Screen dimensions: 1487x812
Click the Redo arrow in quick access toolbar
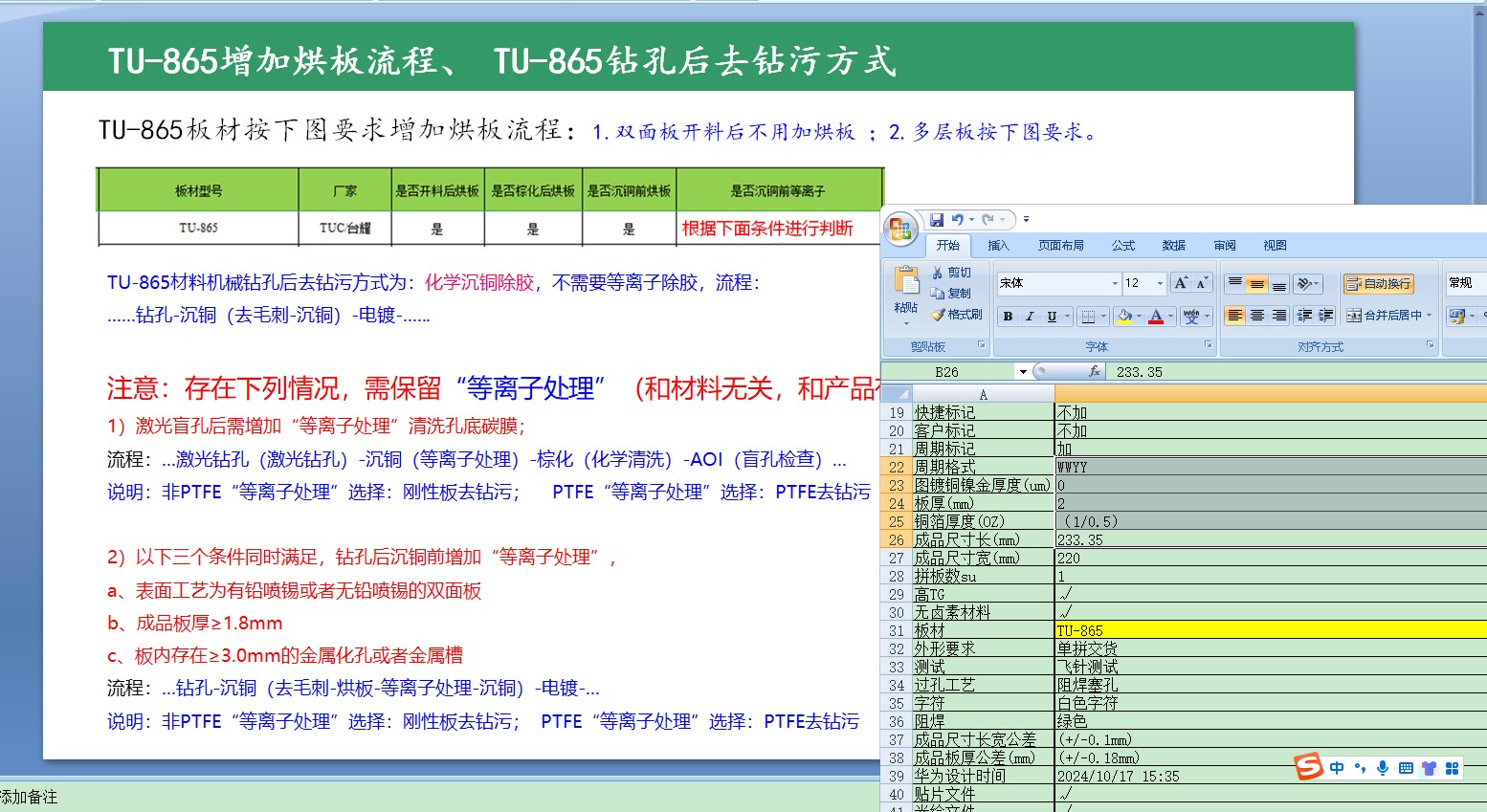click(988, 220)
